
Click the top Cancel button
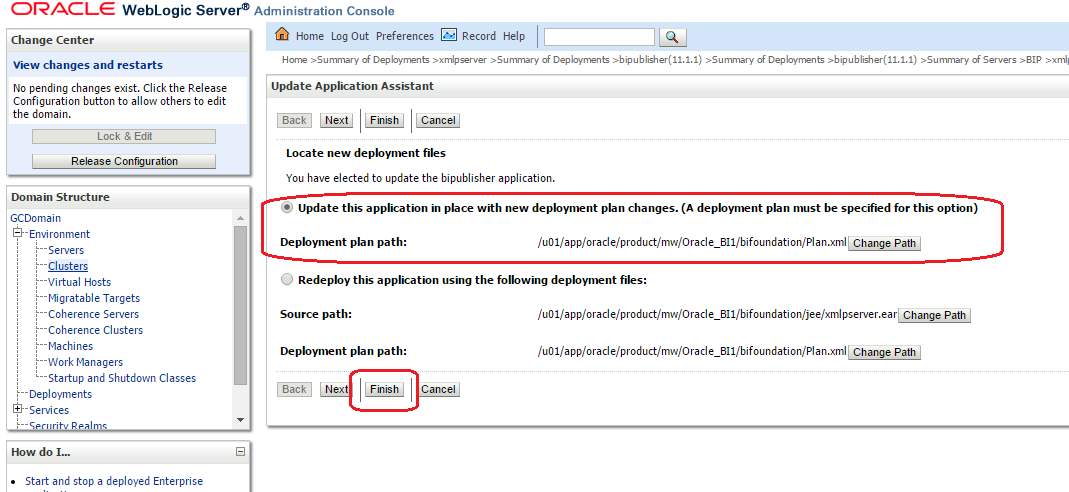coord(438,121)
